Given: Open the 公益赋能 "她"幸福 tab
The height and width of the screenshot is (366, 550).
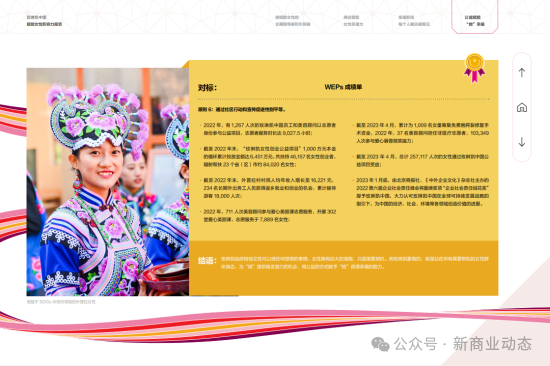Looking at the screenshot, I should [475, 20].
